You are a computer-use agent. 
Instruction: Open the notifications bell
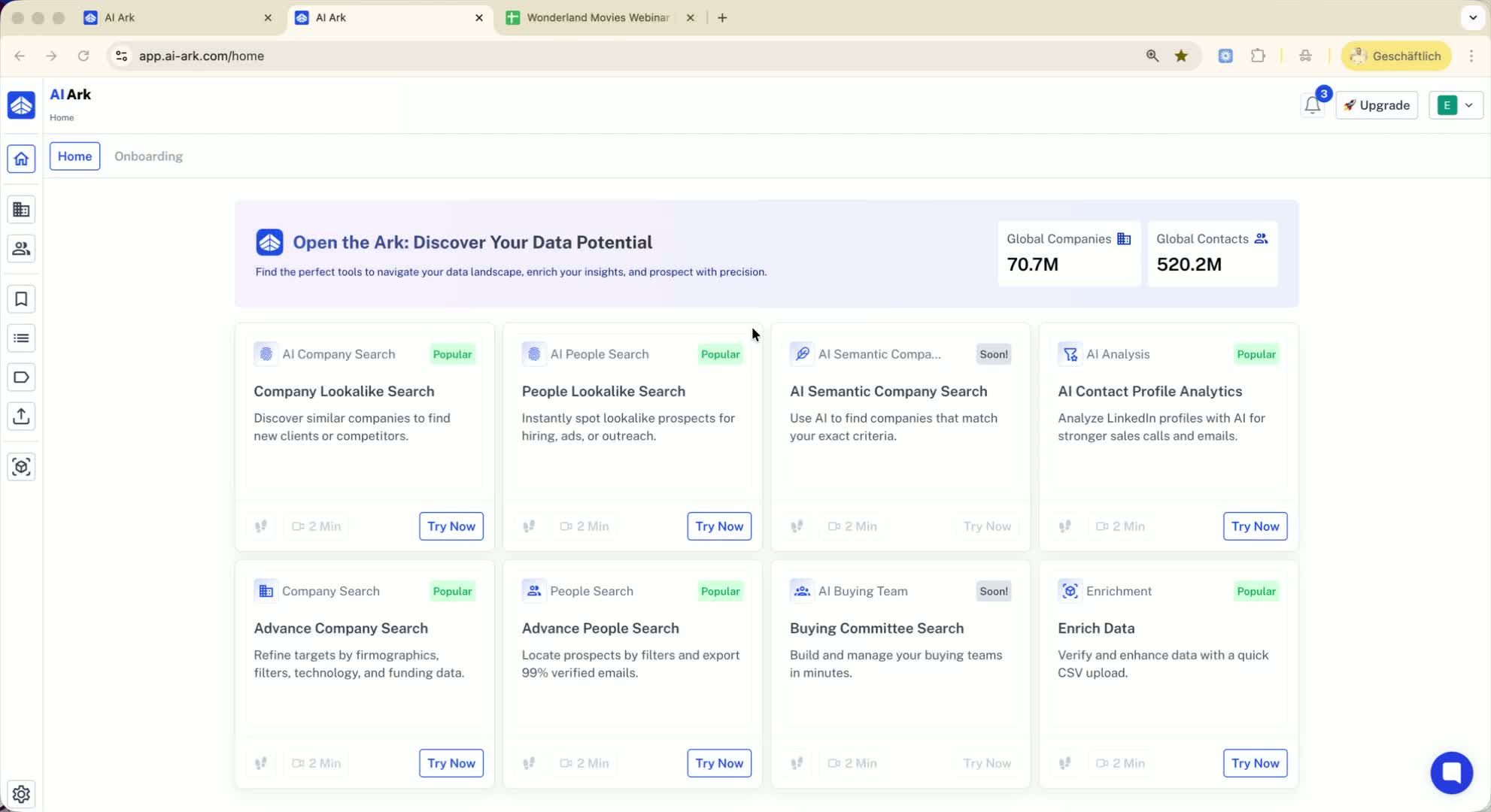pos(1312,106)
